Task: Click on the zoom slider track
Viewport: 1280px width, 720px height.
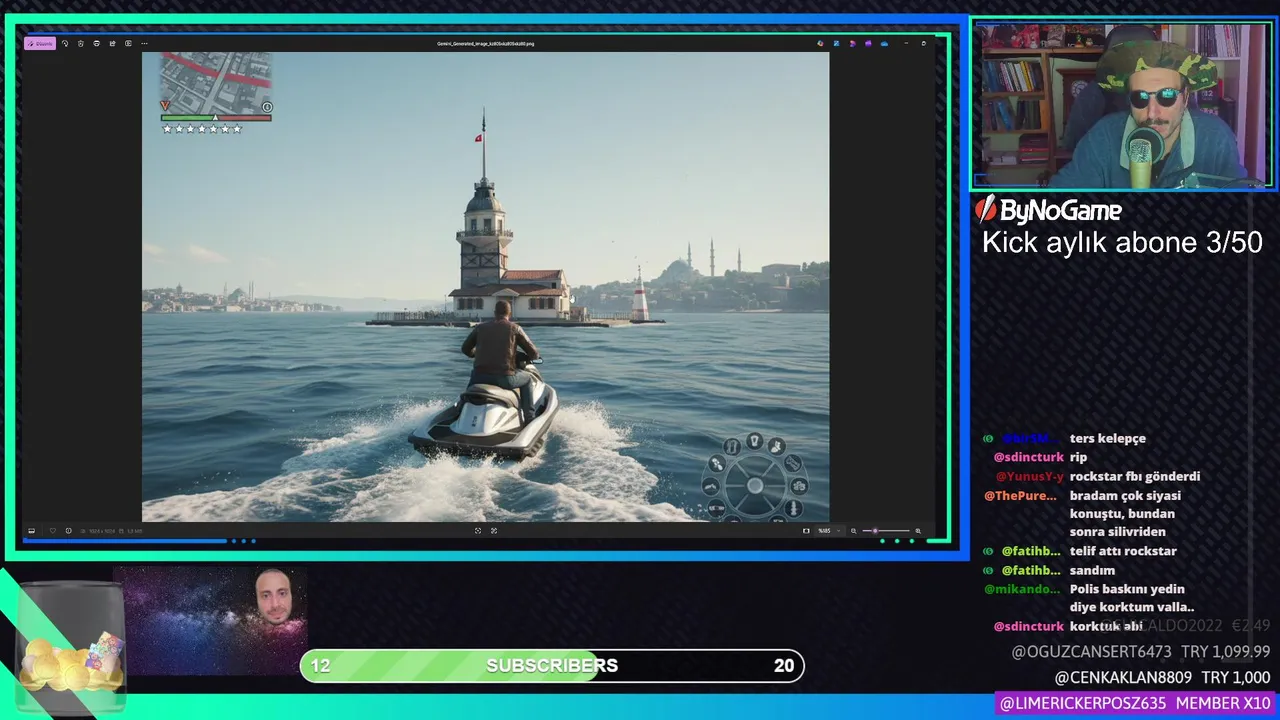Action: pos(886,531)
